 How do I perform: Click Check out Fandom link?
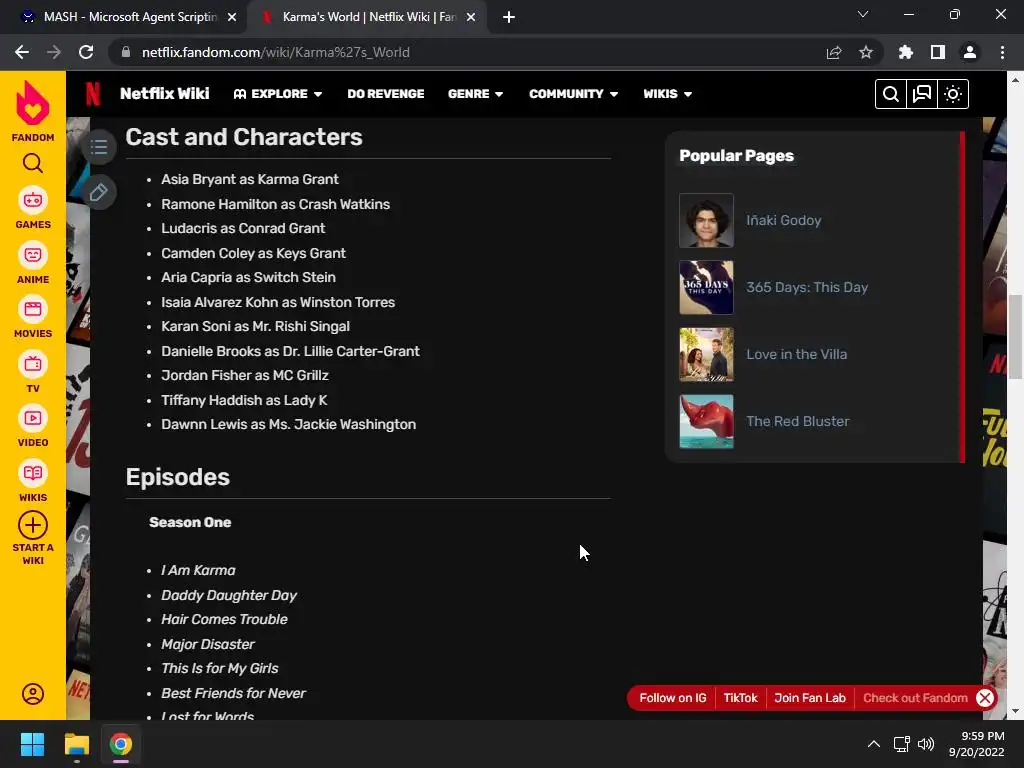(915, 697)
